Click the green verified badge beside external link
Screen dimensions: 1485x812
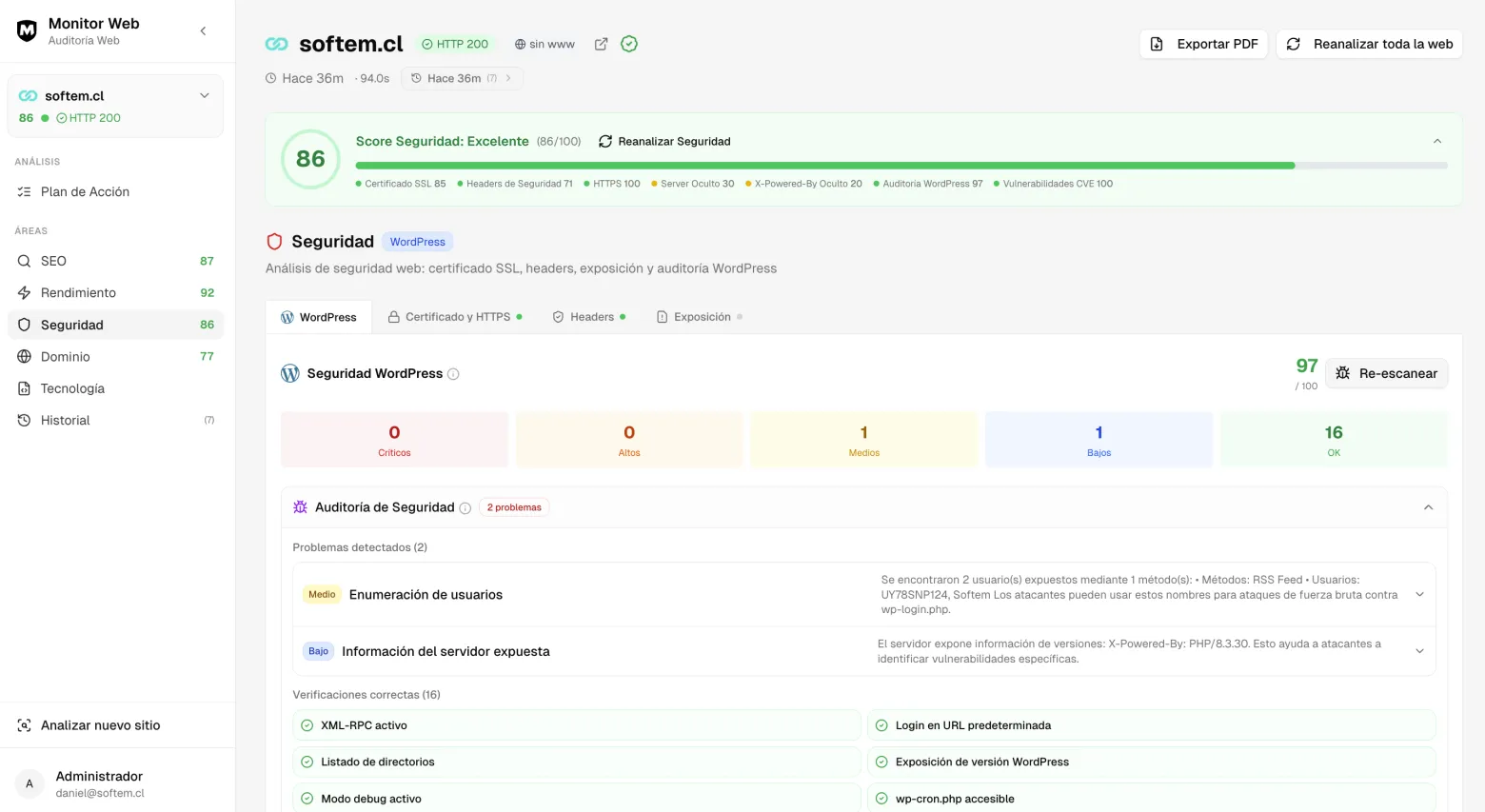coord(628,44)
